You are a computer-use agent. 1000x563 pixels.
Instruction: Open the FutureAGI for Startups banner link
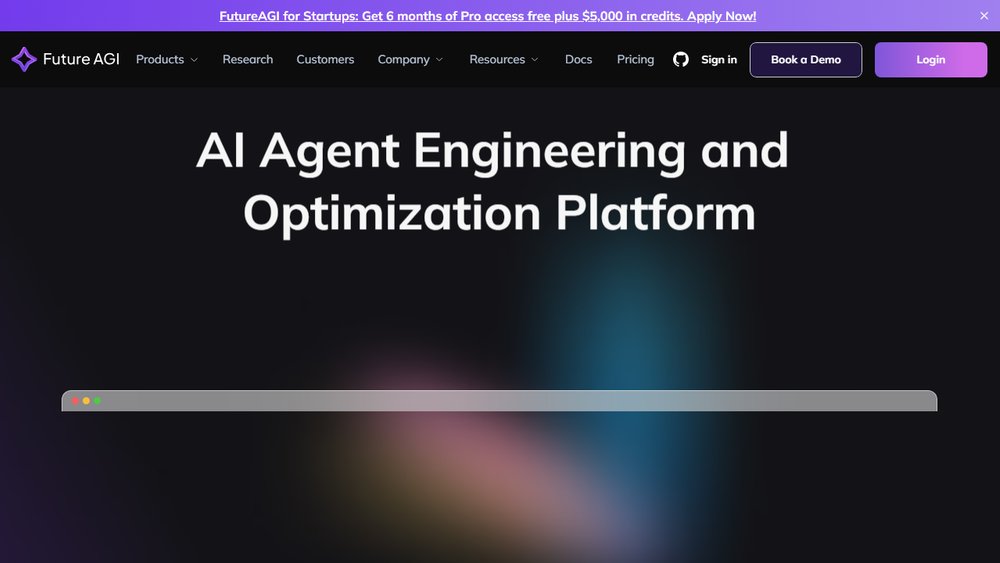click(488, 16)
